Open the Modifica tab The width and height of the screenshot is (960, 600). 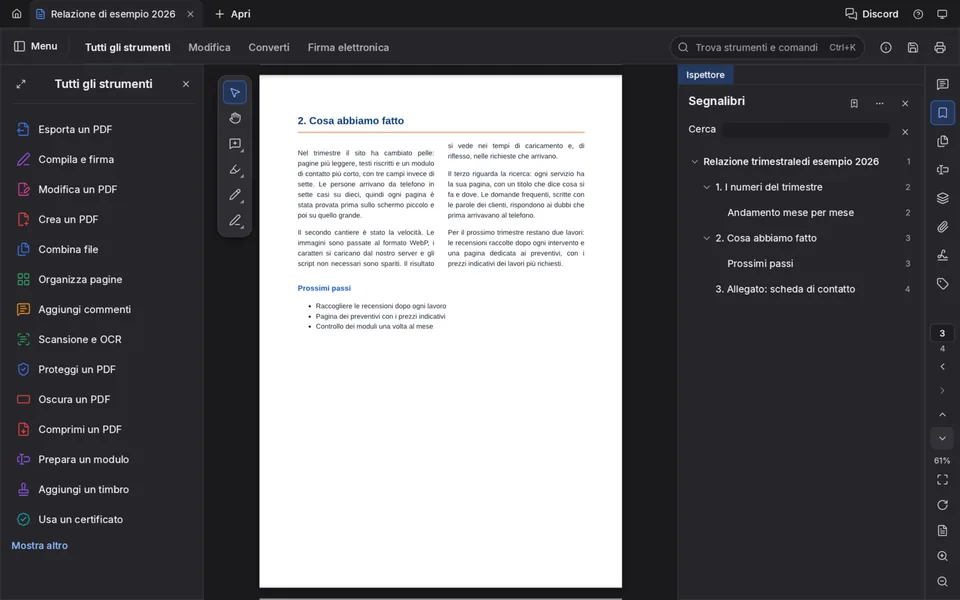pos(209,47)
